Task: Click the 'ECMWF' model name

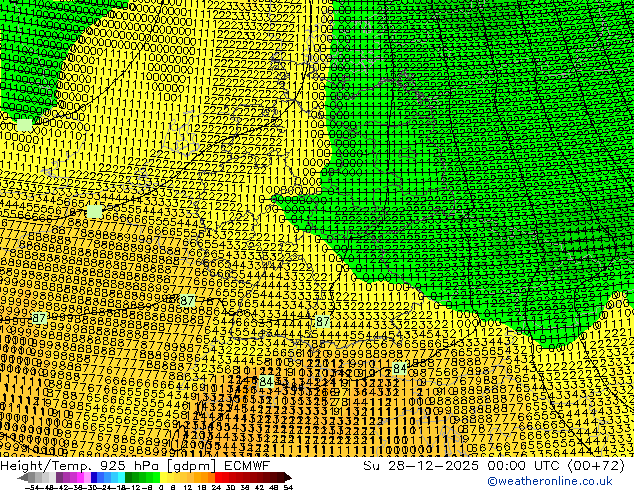Action: click(247, 466)
